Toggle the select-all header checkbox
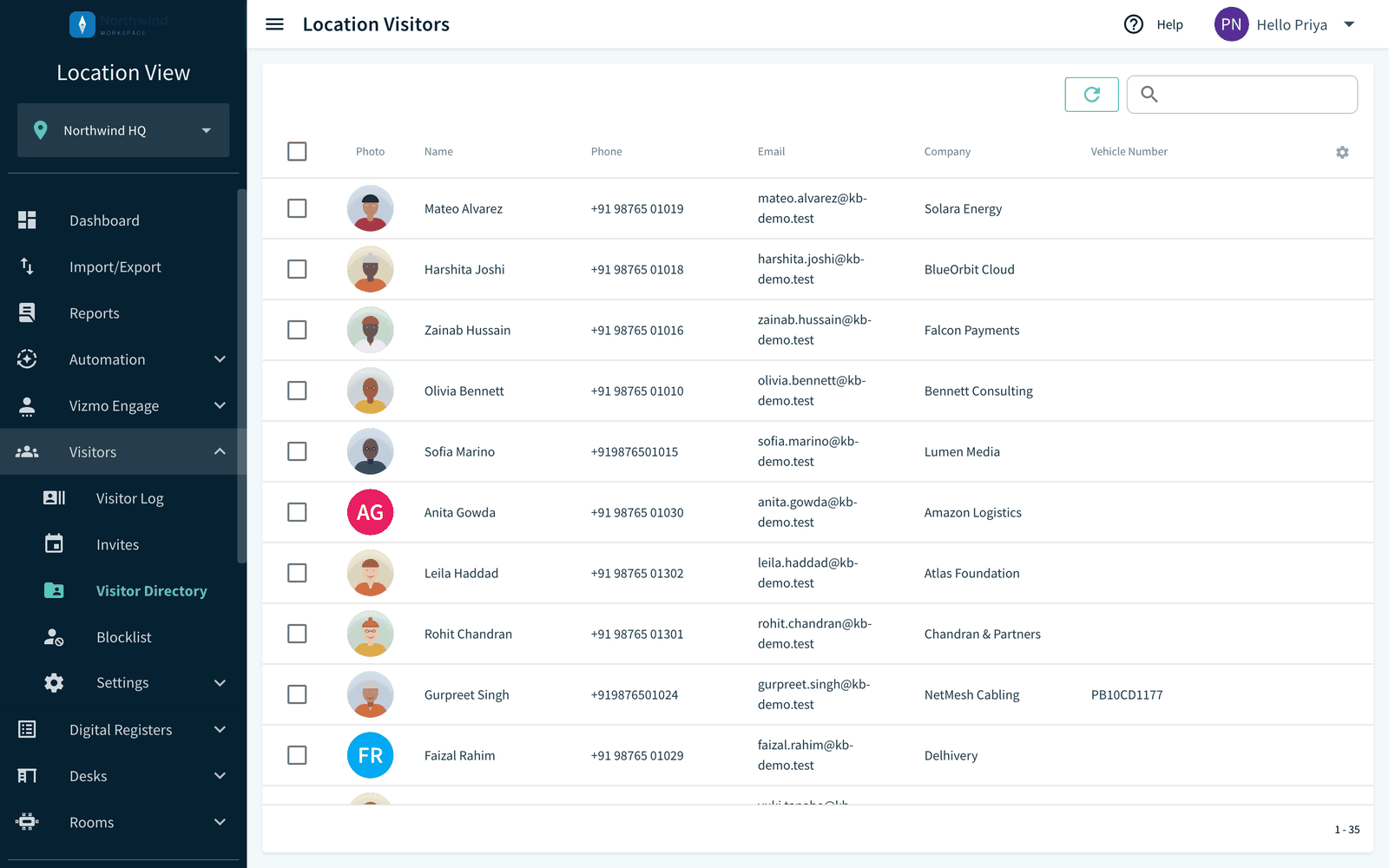Screen dimensions: 1389x868 click(297, 151)
